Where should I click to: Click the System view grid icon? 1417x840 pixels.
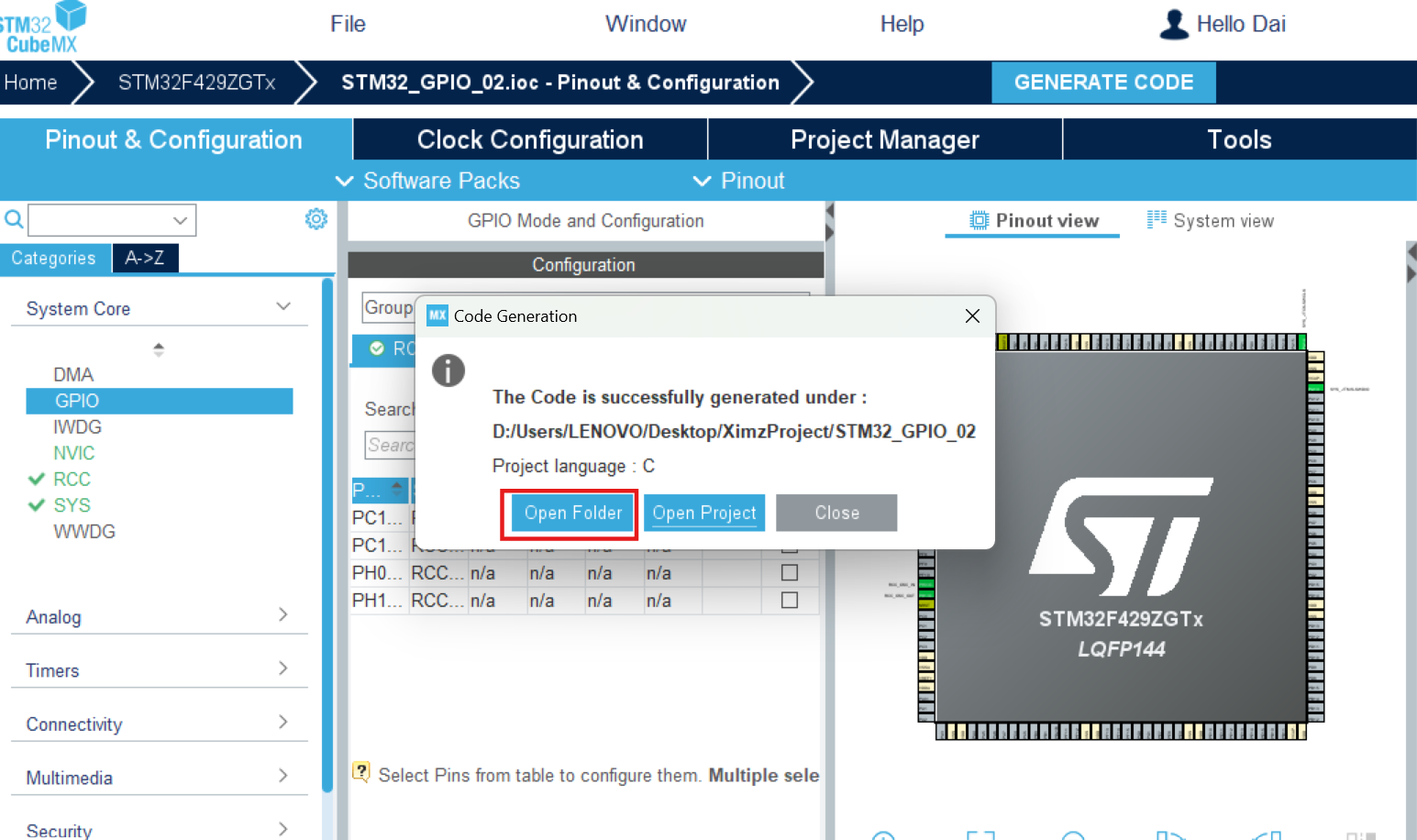[1157, 219]
